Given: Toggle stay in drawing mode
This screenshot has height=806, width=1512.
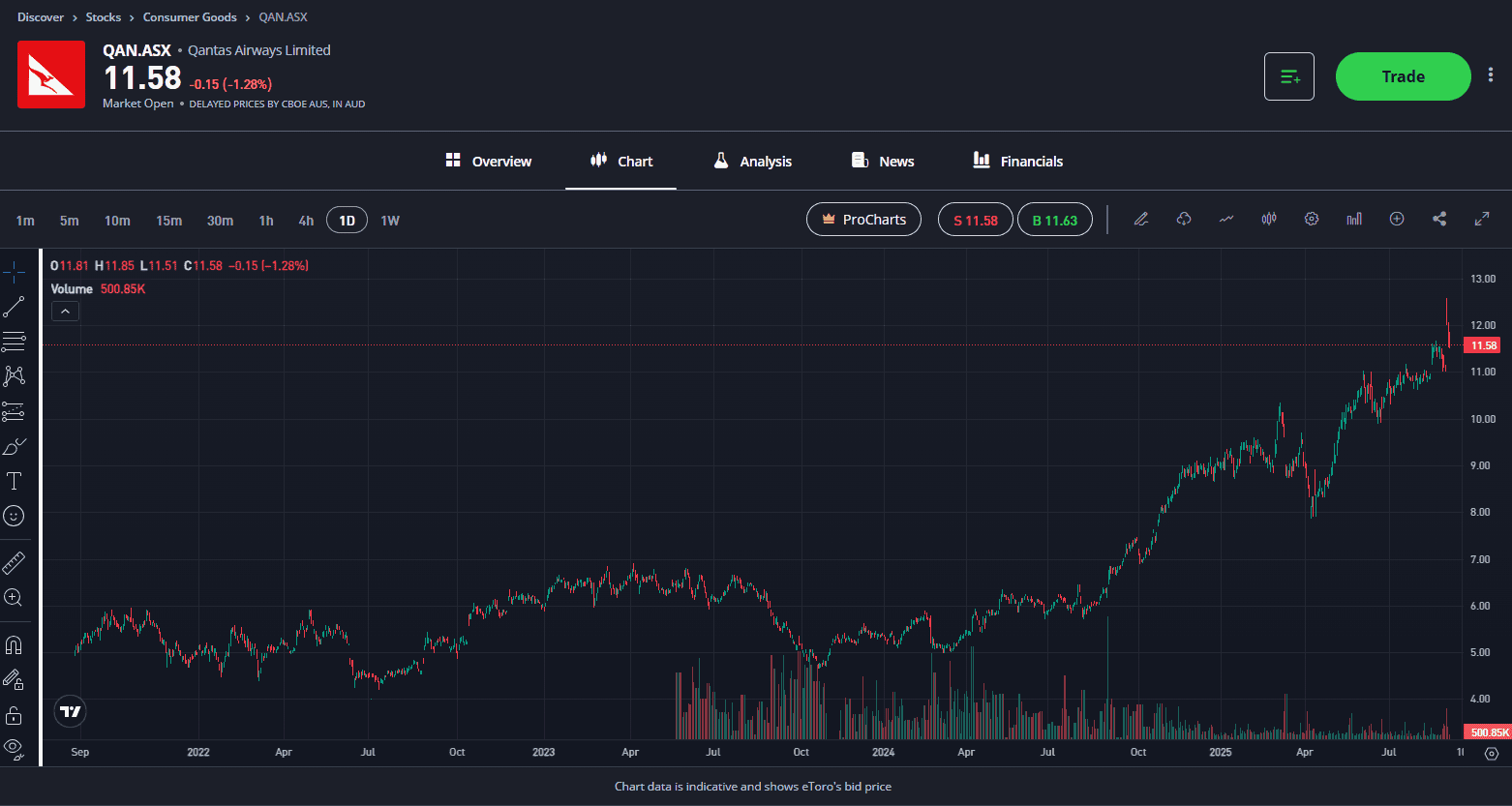Looking at the screenshot, I should (x=14, y=679).
